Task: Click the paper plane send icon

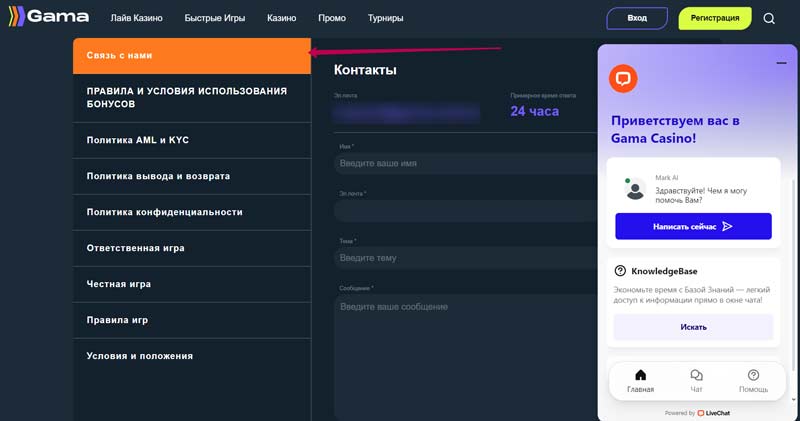Action: 728,227
